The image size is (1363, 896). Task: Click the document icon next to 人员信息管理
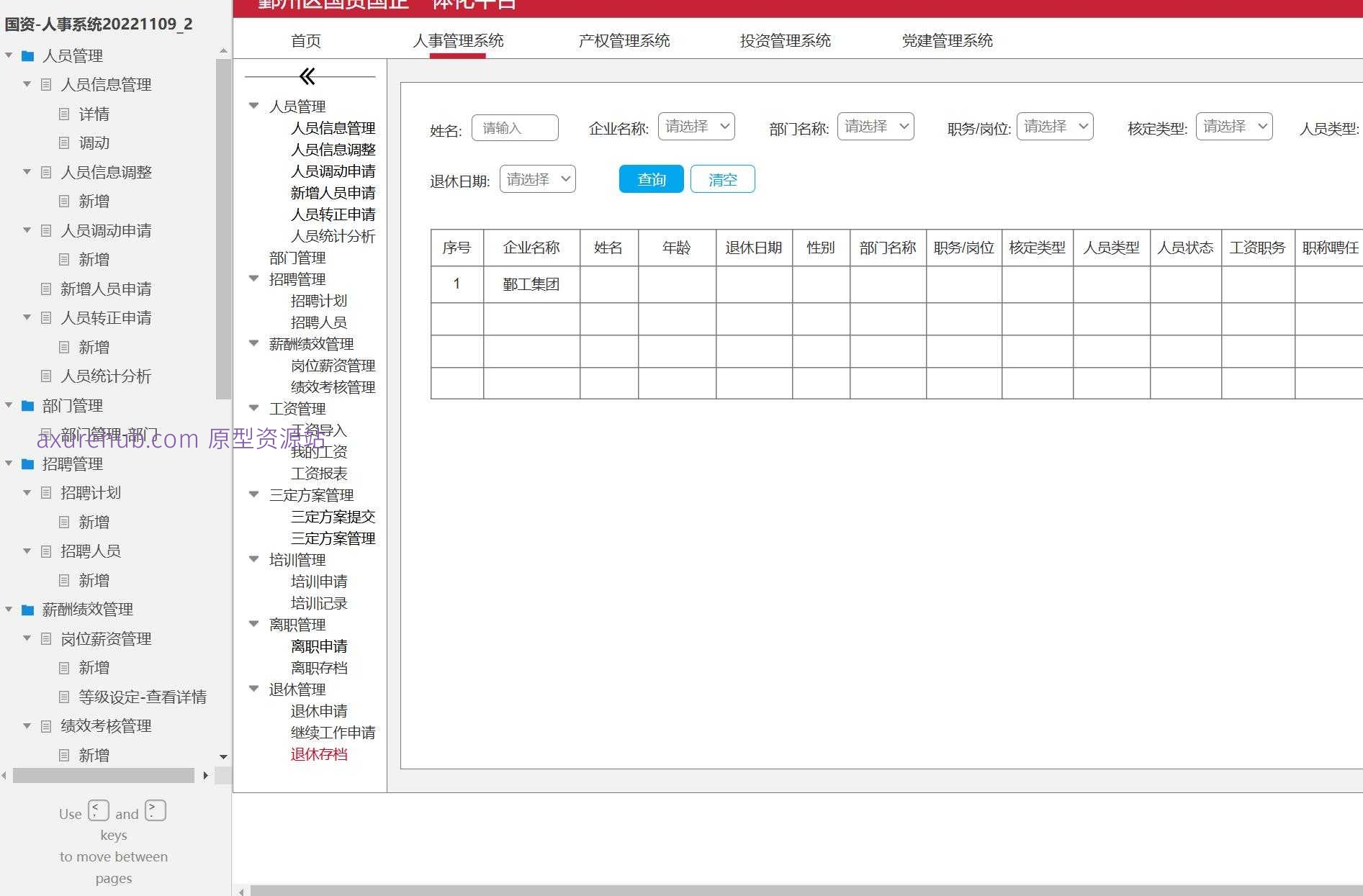[45, 84]
